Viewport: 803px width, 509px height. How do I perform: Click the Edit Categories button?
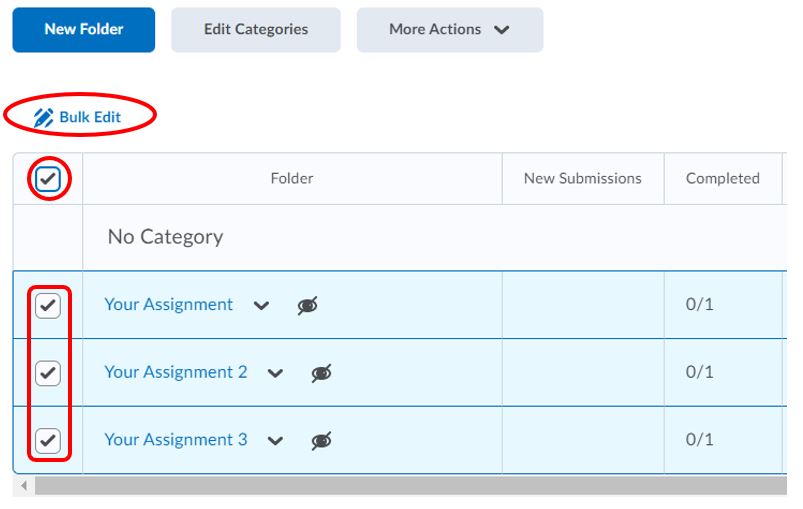tap(255, 30)
